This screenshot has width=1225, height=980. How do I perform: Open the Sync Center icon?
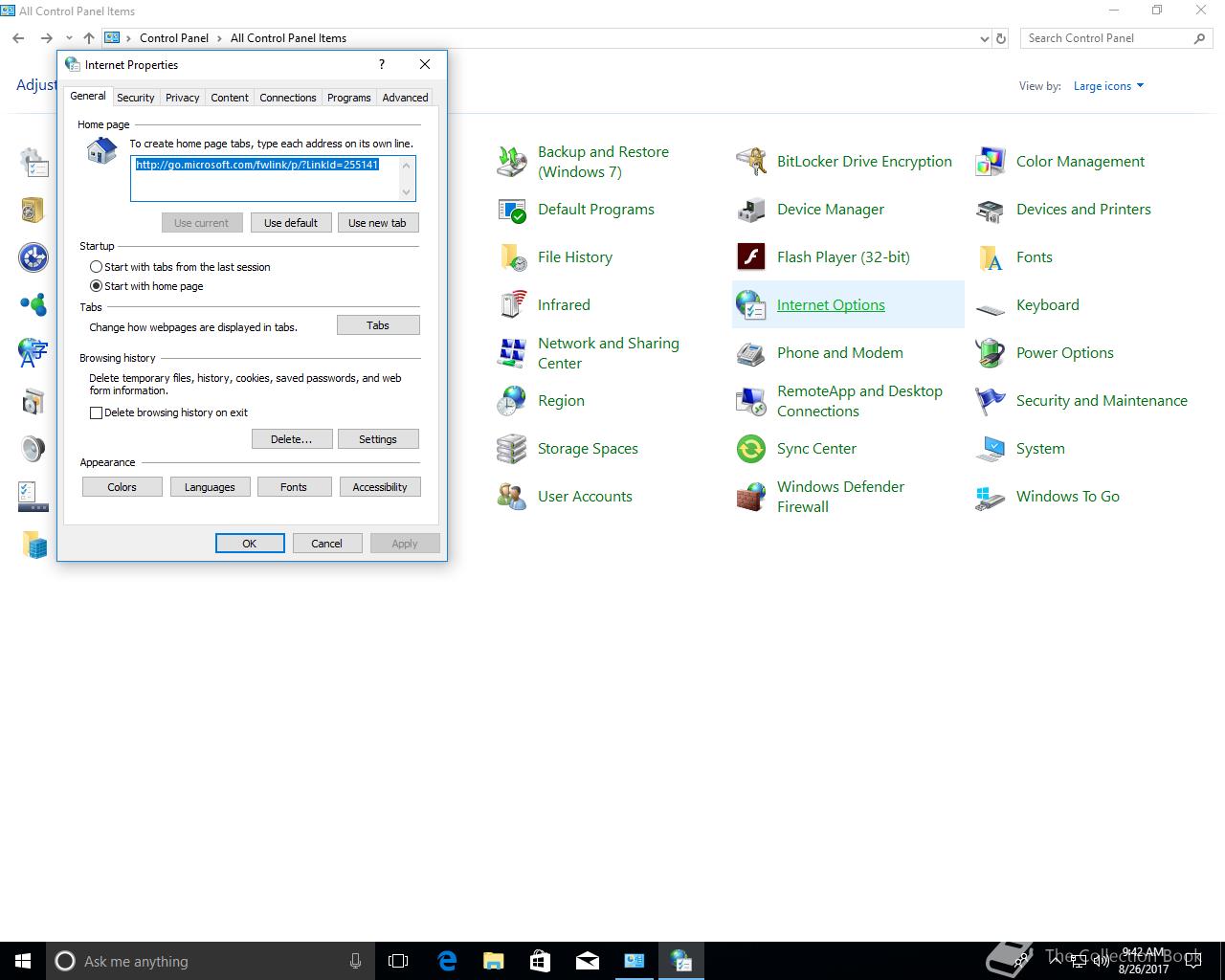(751, 449)
